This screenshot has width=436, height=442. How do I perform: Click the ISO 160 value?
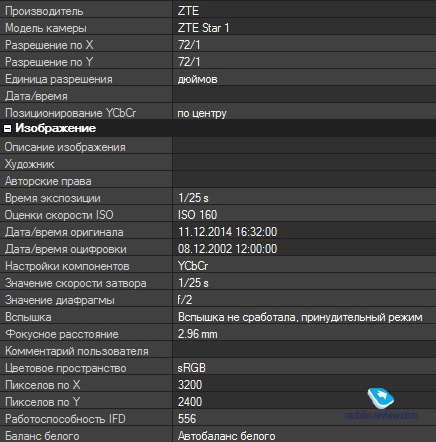click(x=197, y=215)
